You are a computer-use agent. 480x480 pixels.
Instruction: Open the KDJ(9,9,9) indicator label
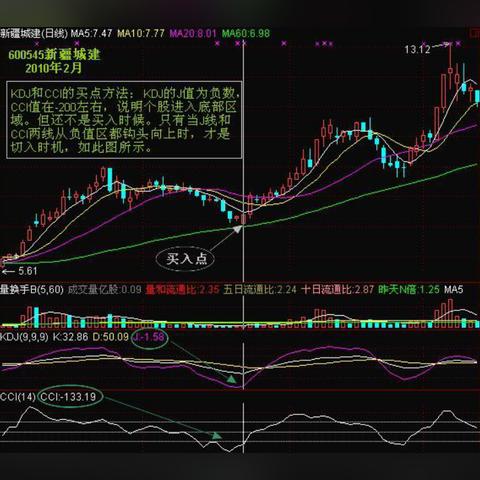[x=24, y=337]
